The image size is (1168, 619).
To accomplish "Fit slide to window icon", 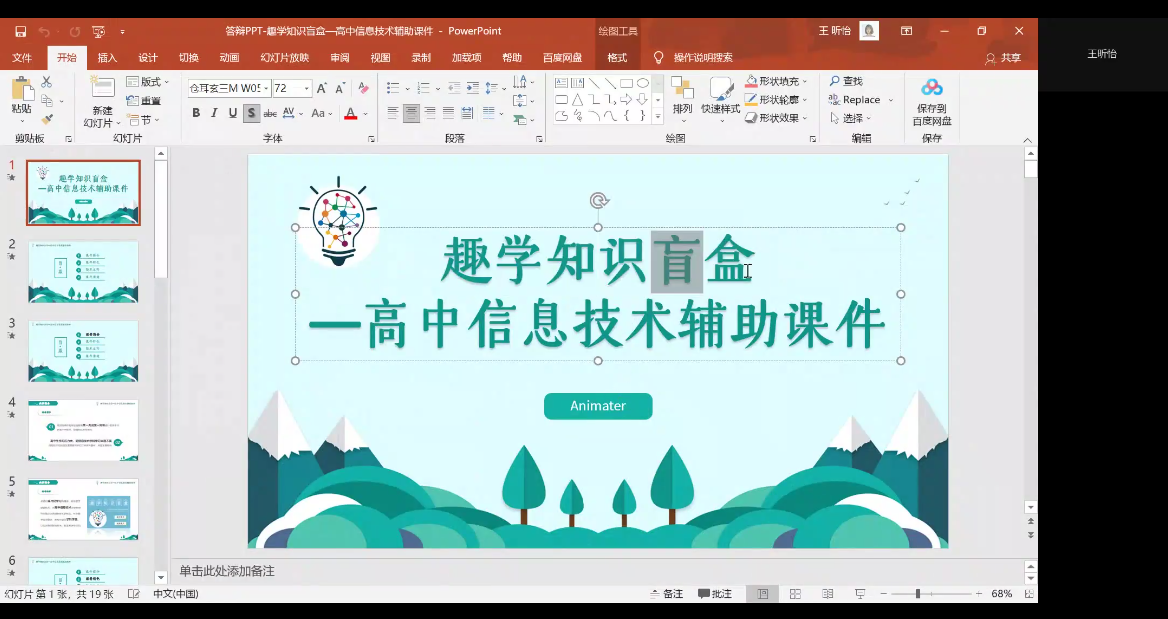I will click(x=1029, y=594).
